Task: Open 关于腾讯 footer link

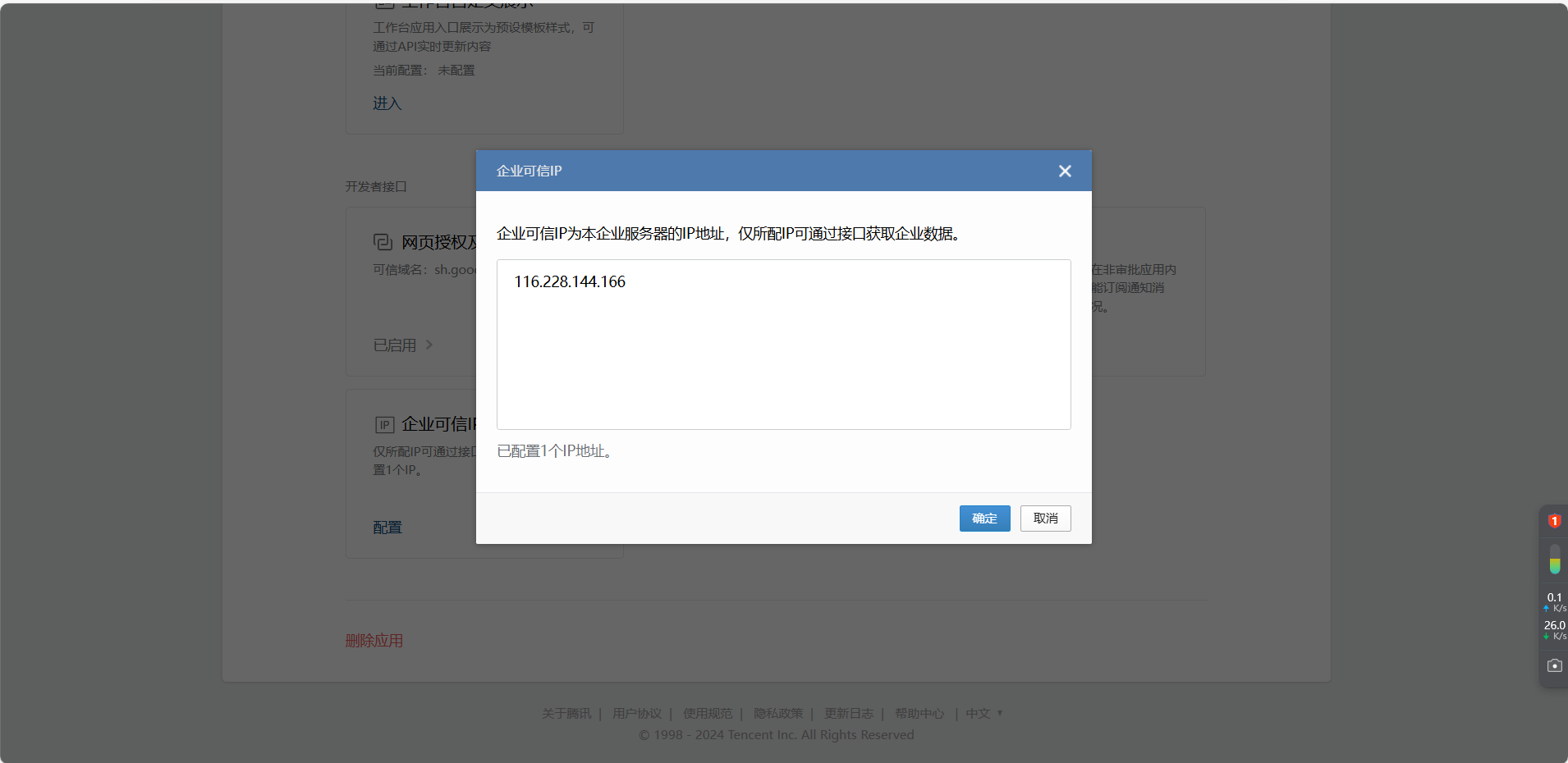Action: (566, 714)
